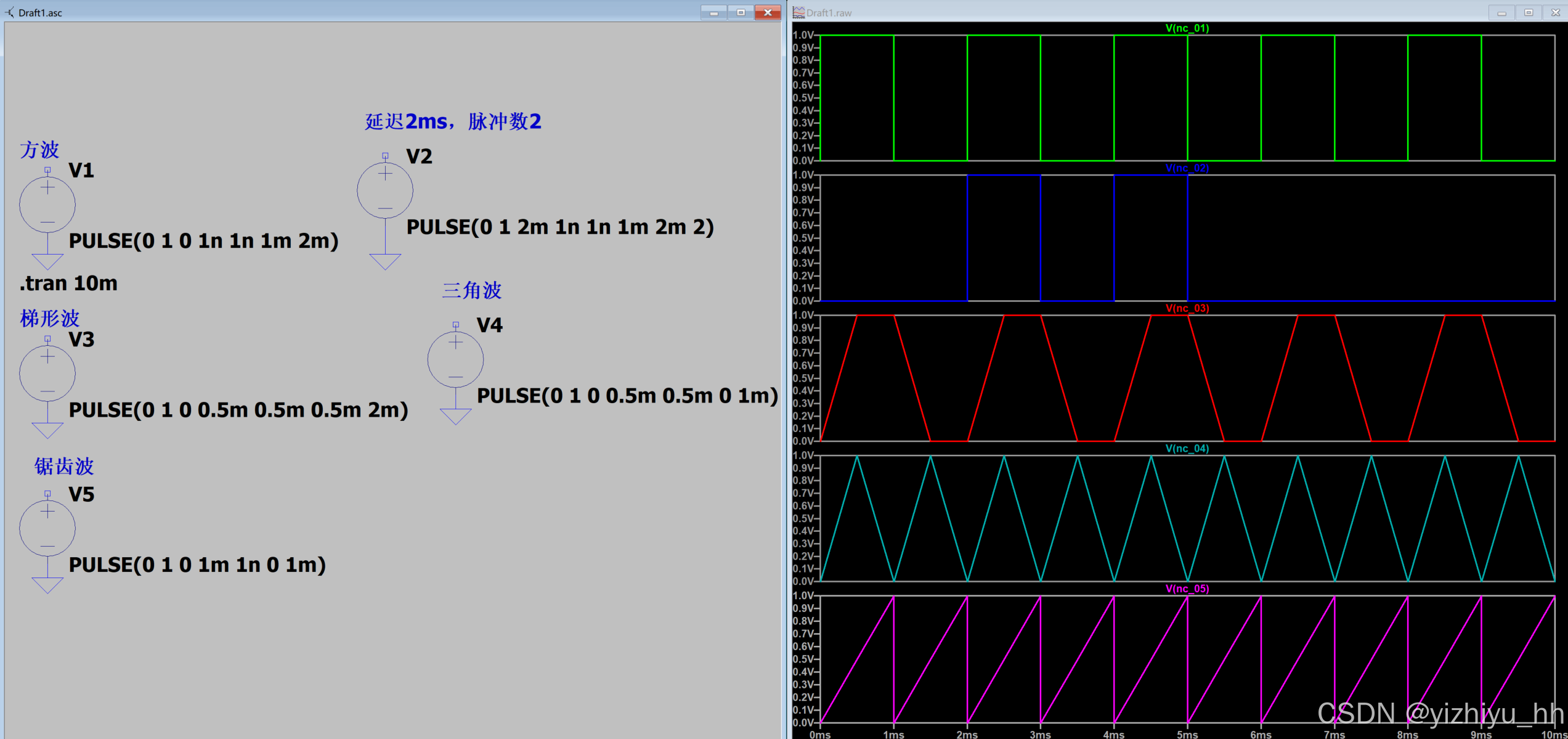Click the Draft1.raw waveform window title
1568x739 pixels.
829,12
